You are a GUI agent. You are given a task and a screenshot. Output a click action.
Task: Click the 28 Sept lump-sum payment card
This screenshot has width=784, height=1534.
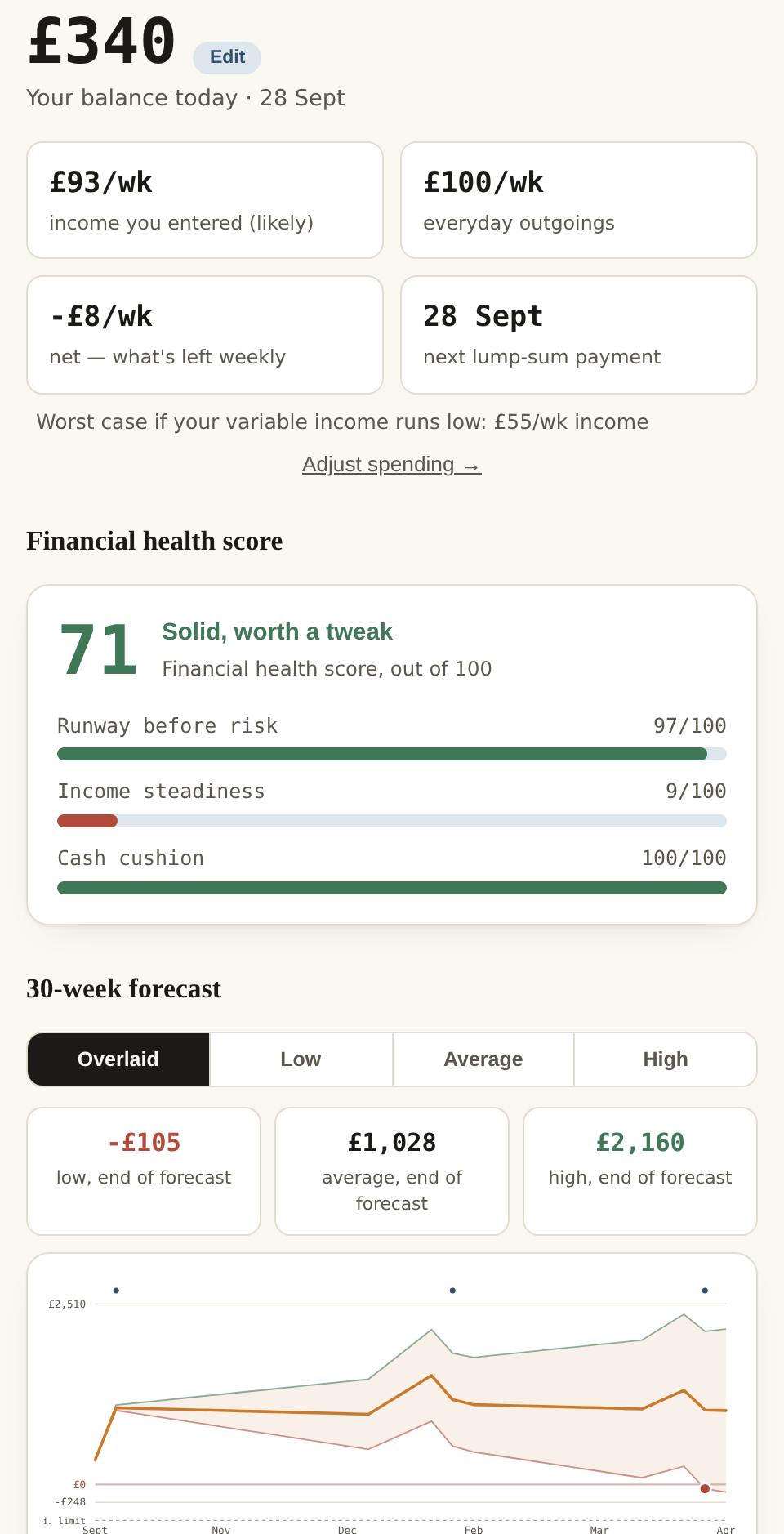click(x=579, y=335)
